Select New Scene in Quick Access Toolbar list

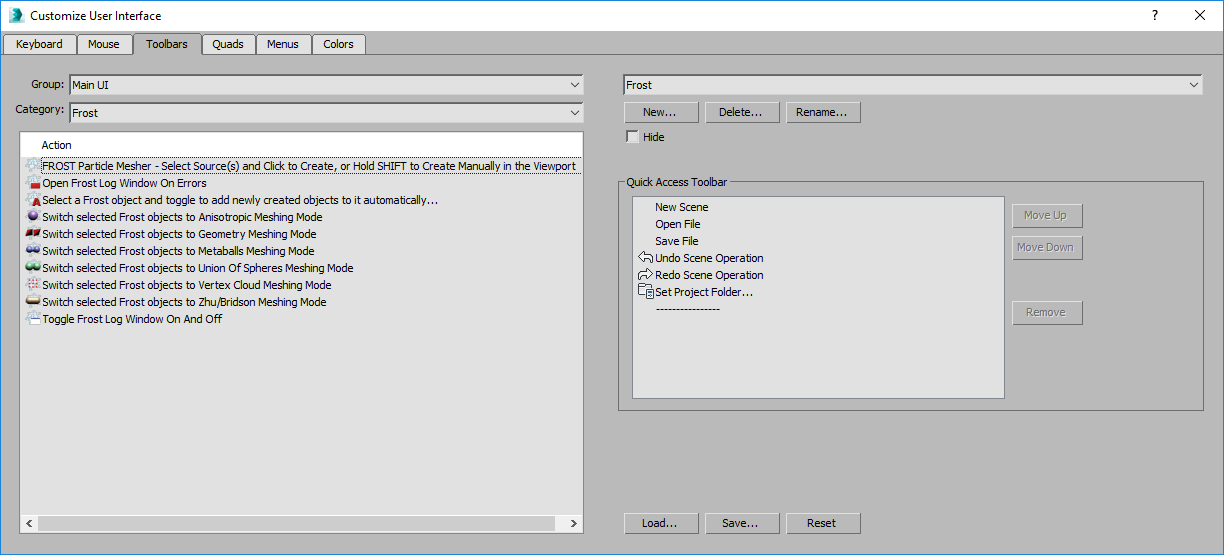pyautogui.click(x=682, y=207)
